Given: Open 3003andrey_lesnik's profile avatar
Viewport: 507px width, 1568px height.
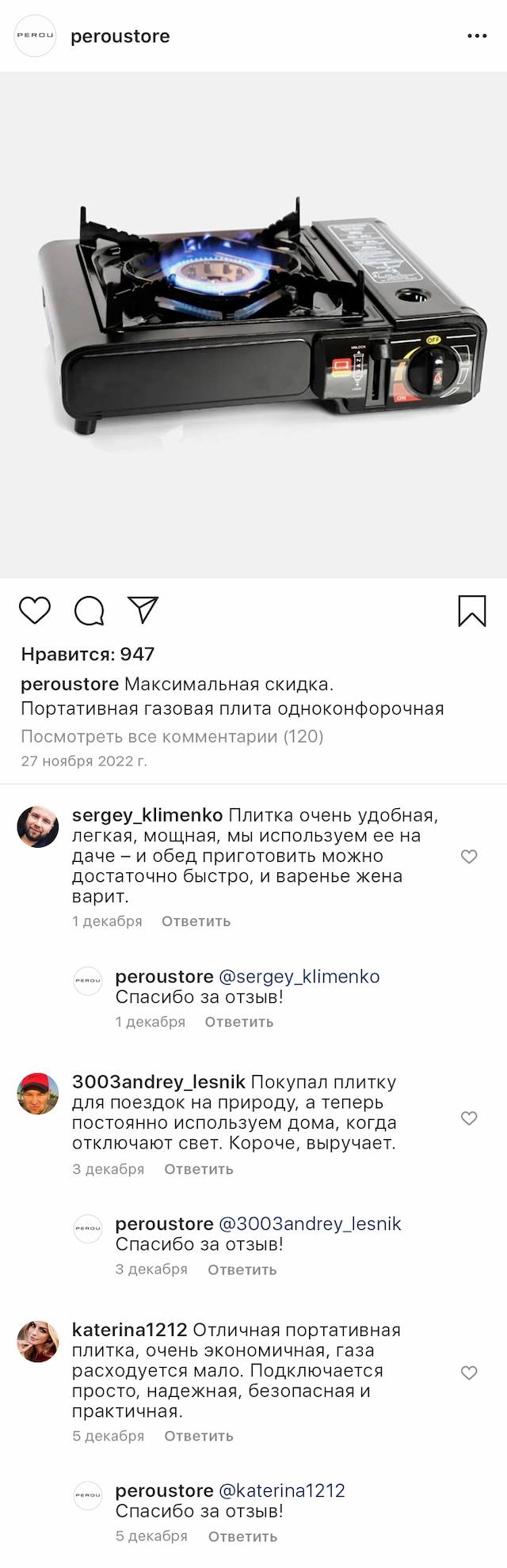Looking at the screenshot, I should (38, 1094).
